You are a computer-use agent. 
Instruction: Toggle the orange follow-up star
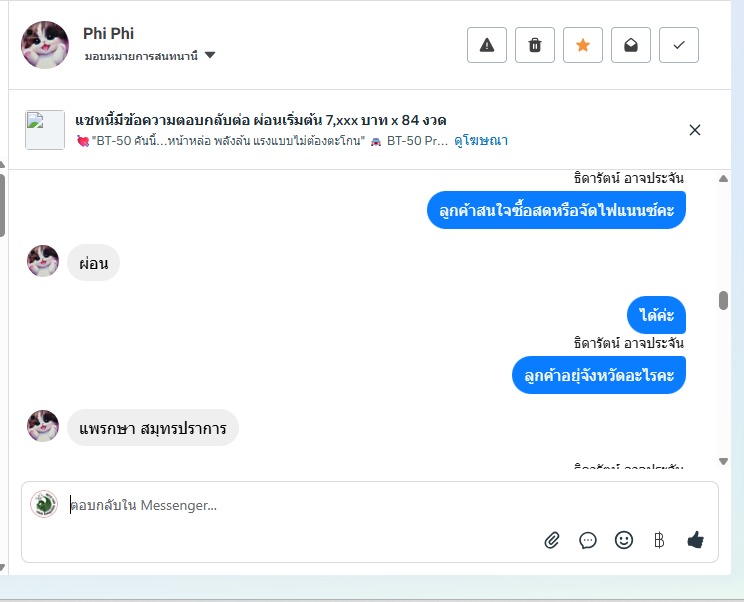[x=583, y=45]
